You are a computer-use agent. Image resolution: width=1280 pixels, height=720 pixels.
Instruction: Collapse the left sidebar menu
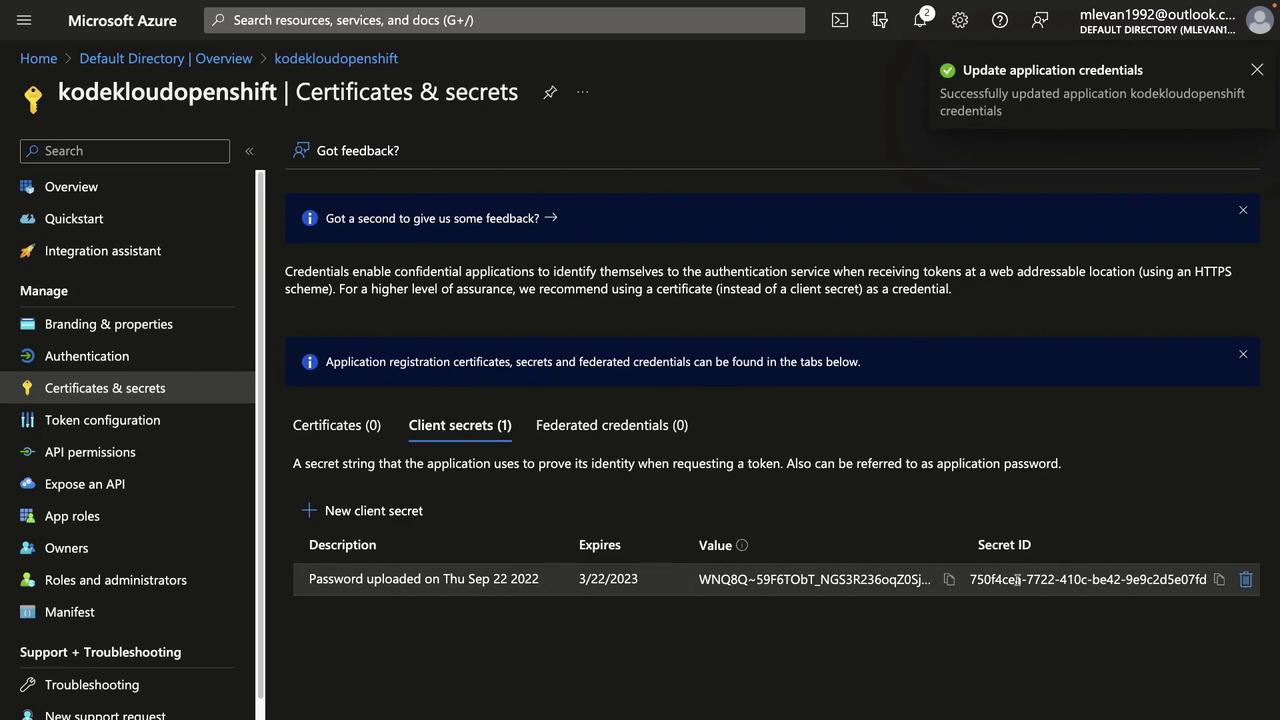249,151
